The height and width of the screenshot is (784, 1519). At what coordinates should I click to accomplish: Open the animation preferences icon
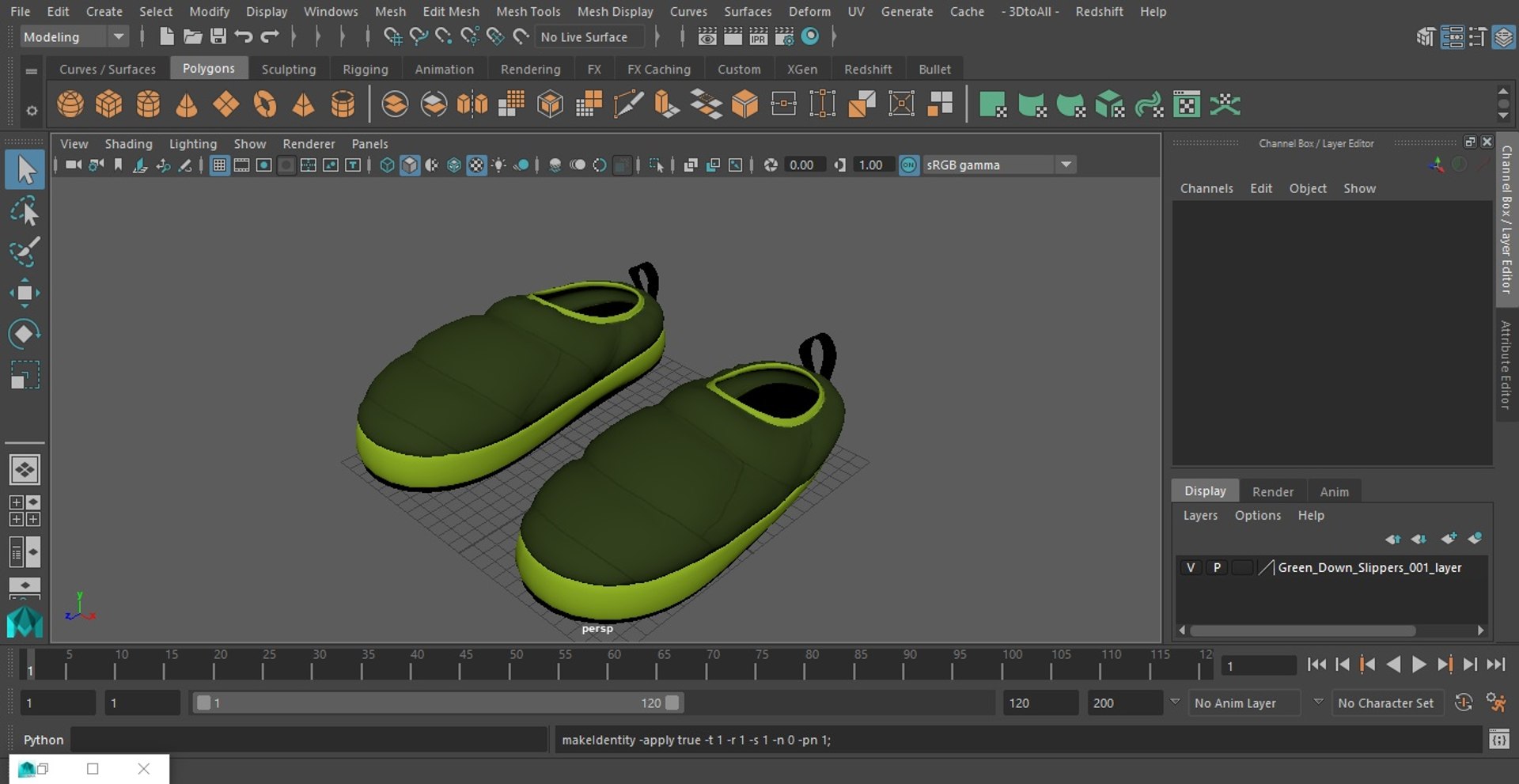point(1495,703)
